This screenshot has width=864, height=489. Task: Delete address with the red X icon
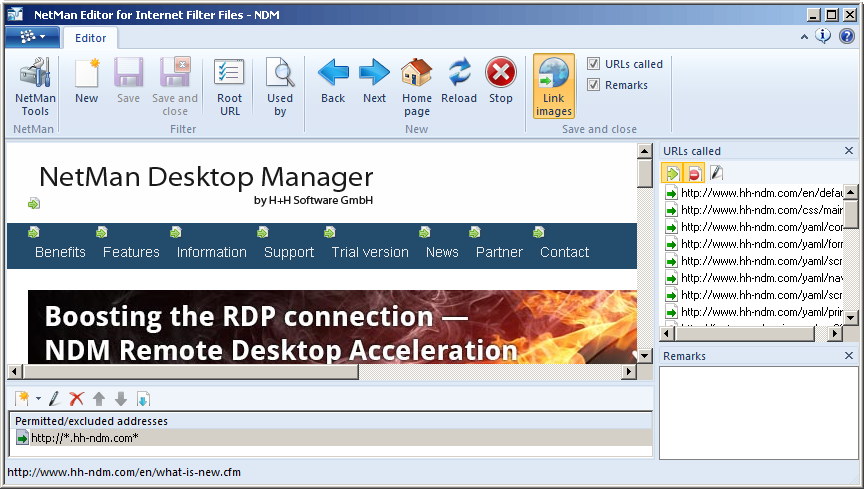point(76,399)
